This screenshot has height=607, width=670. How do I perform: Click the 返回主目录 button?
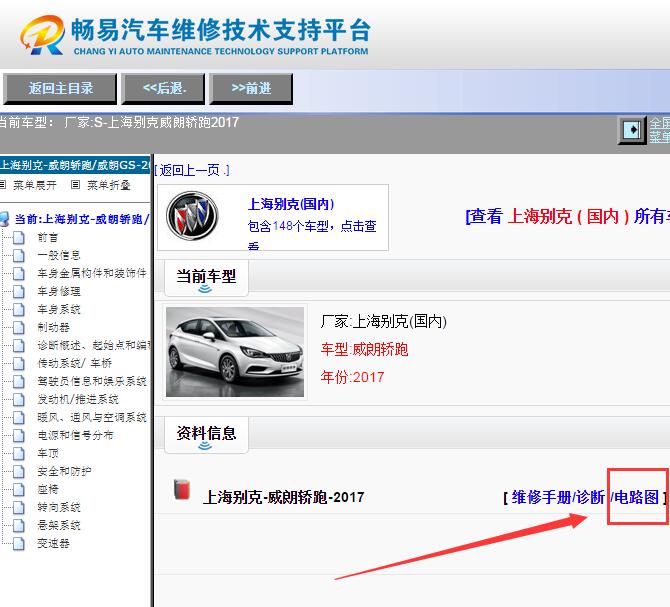(60, 88)
